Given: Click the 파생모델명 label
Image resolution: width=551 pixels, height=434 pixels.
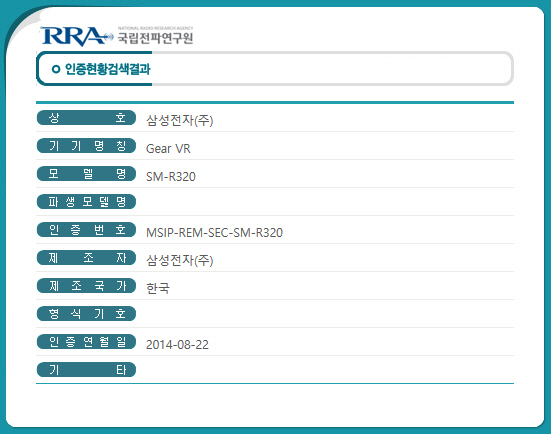Looking at the screenshot, I should (86, 201).
